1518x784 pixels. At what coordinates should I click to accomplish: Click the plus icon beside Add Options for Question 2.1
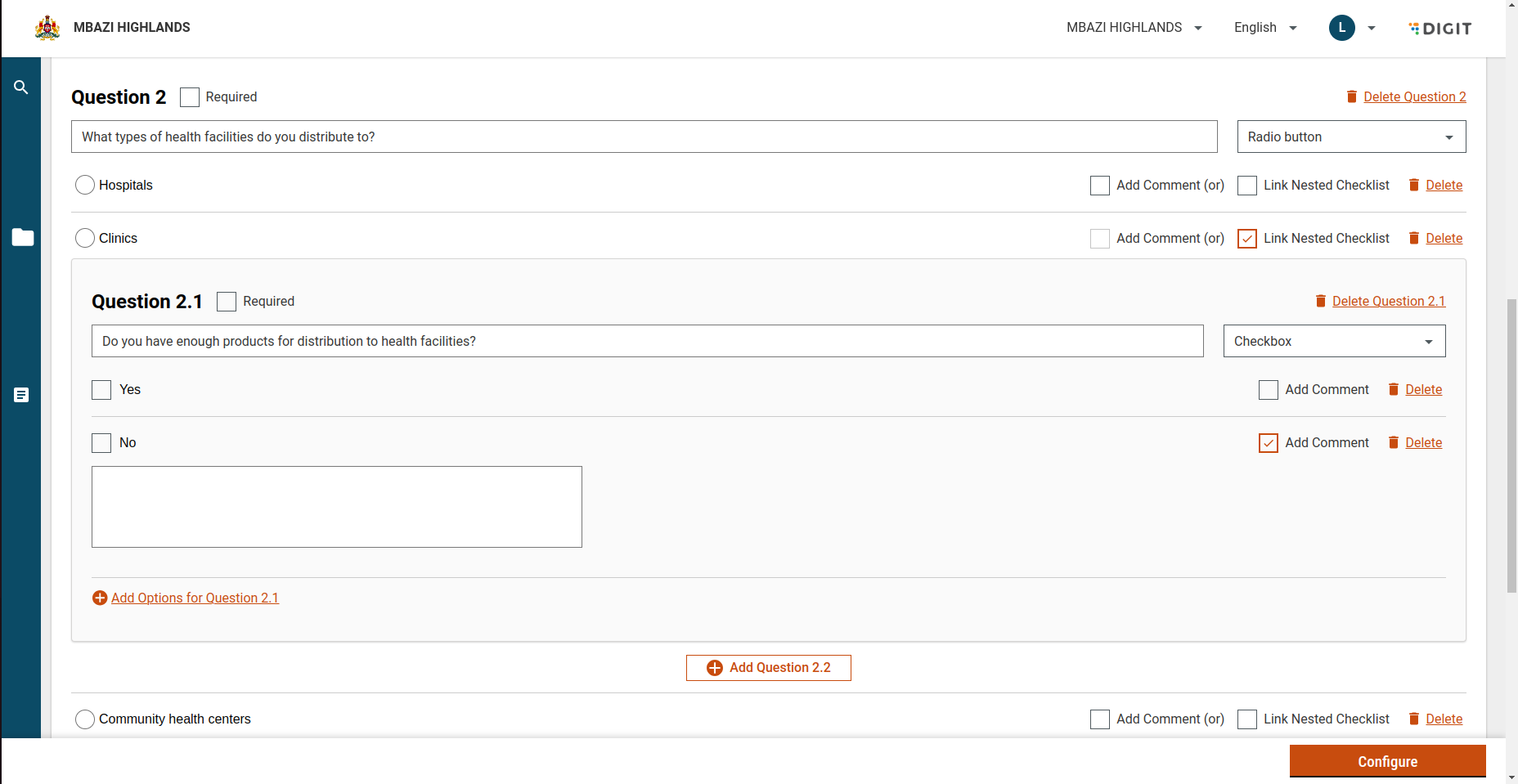(100, 598)
